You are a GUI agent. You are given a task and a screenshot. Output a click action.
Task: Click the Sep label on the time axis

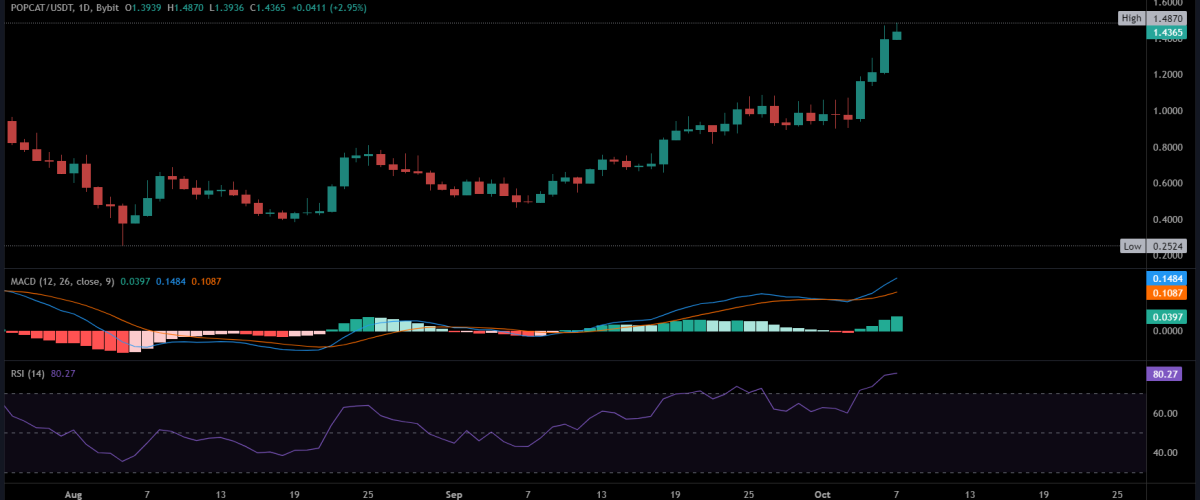(x=454, y=493)
